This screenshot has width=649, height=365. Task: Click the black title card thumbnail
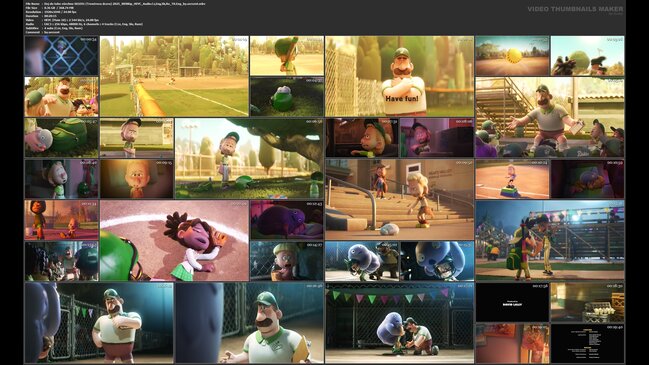(x=512, y=303)
